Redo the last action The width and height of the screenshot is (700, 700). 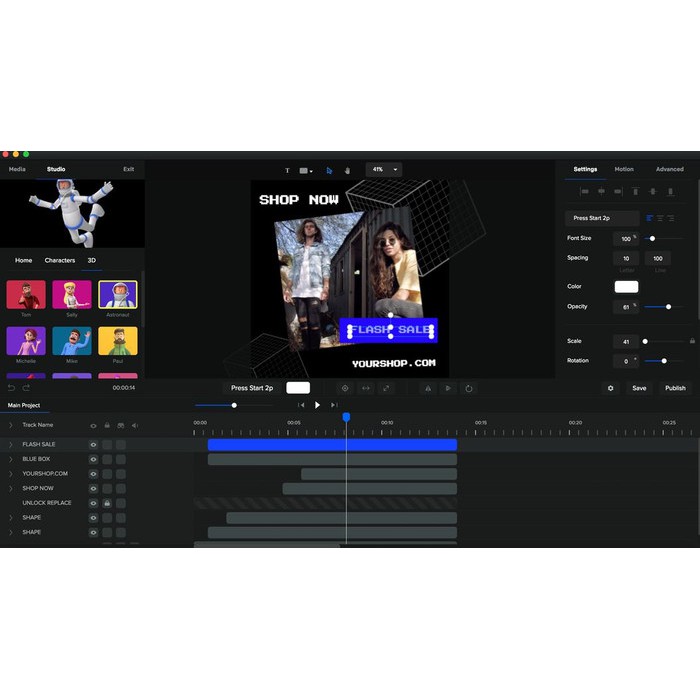pyautogui.click(x=26, y=388)
